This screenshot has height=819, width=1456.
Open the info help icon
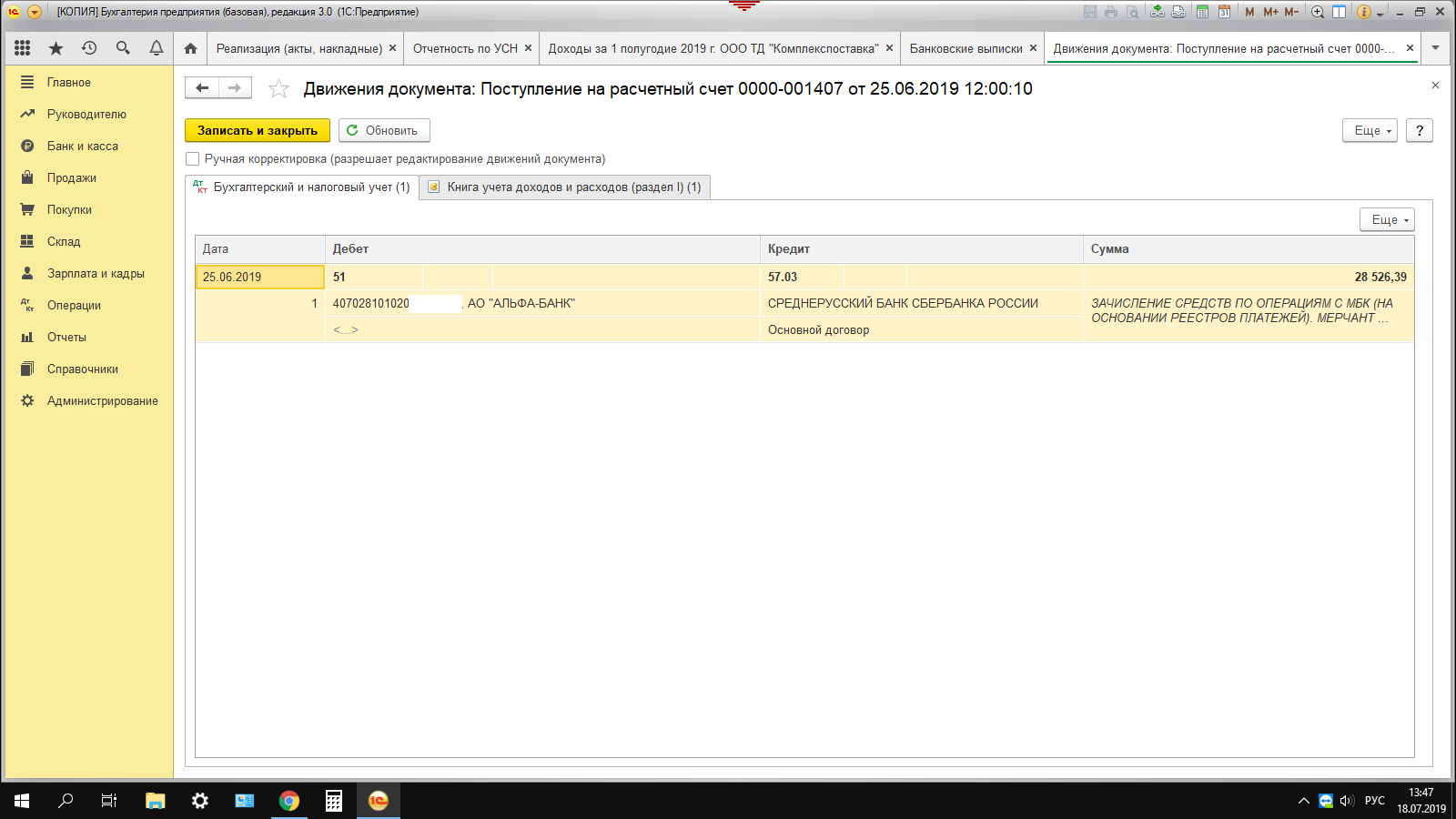click(x=1364, y=12)
